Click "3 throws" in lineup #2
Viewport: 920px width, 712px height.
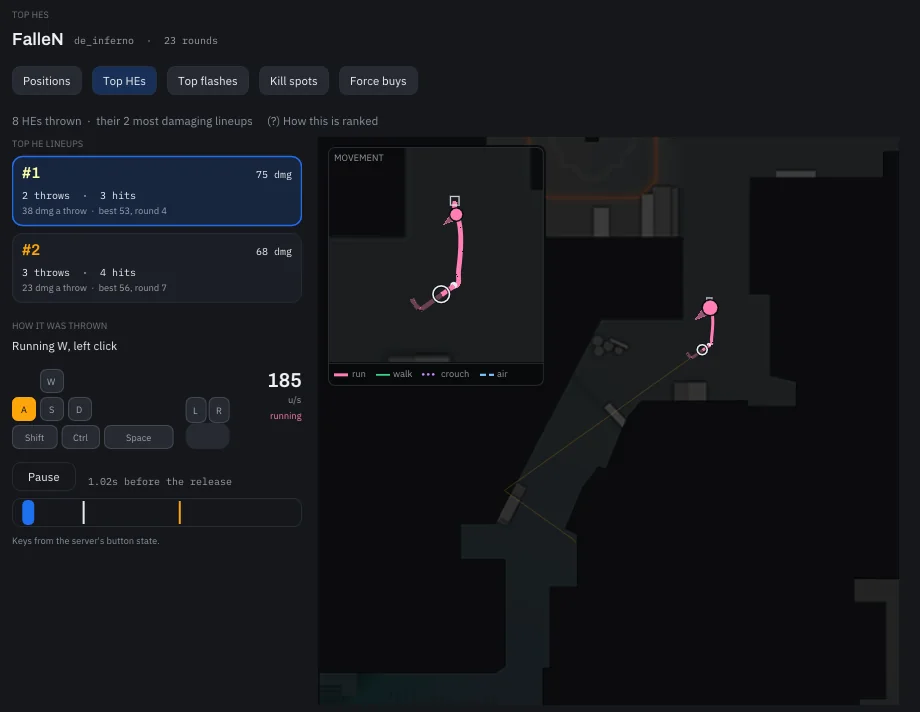(46, 272)
